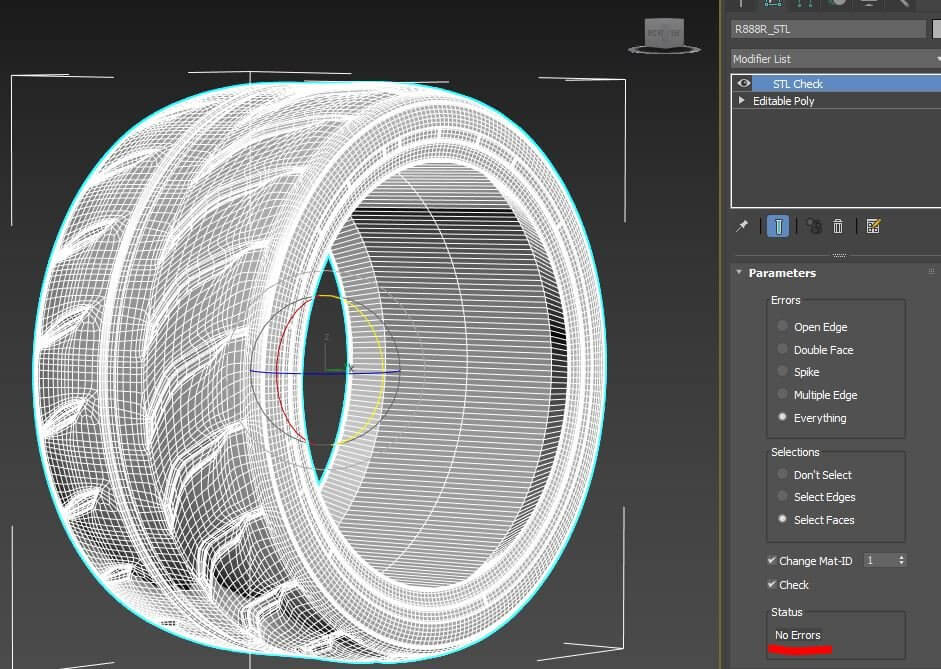941x669 pixels.
Task: Select the Everything error option
Action: click(x=782, y=416)
